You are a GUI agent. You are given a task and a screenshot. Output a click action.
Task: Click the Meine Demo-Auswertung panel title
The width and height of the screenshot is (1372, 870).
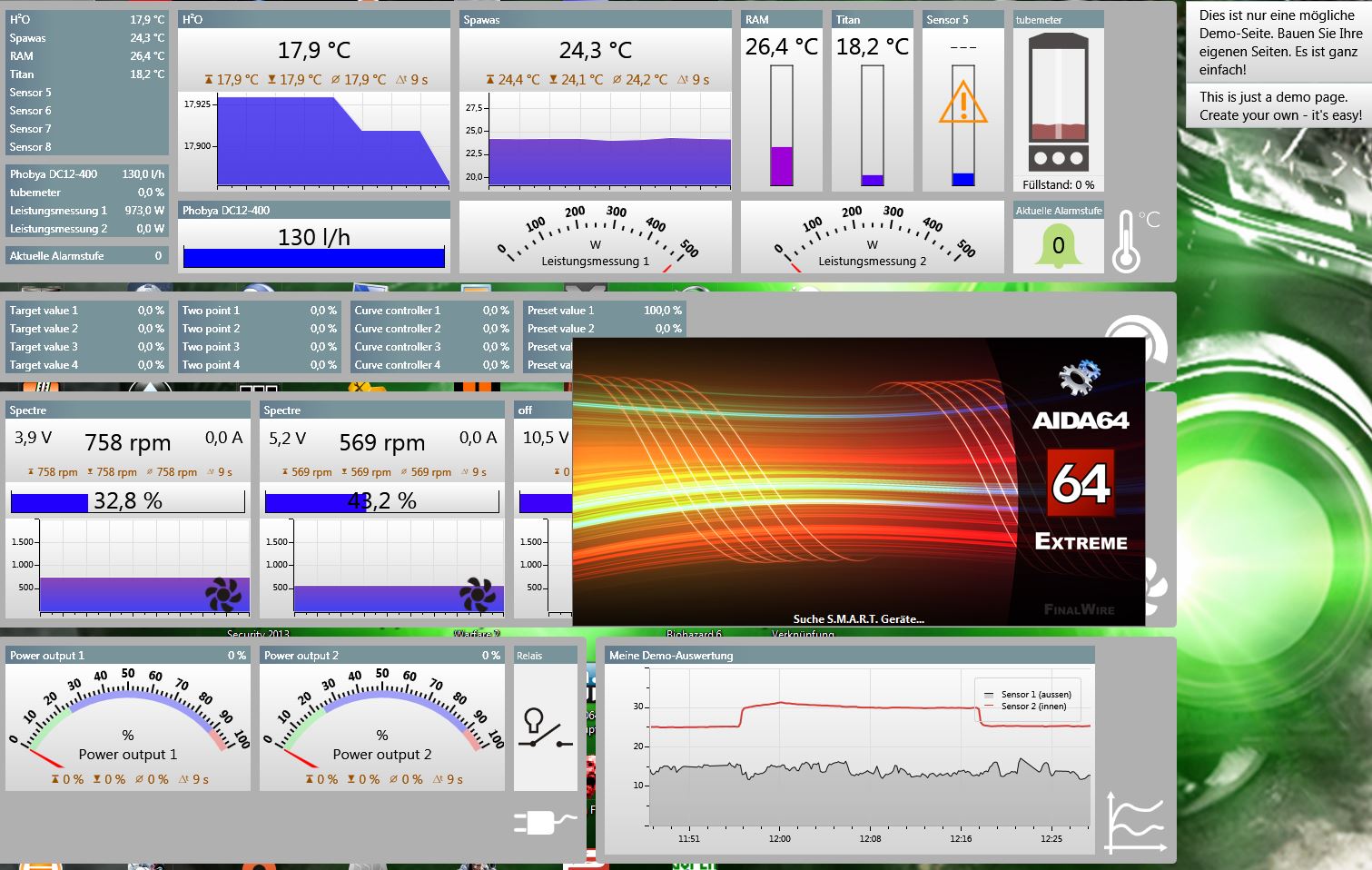tap(671, 655)
